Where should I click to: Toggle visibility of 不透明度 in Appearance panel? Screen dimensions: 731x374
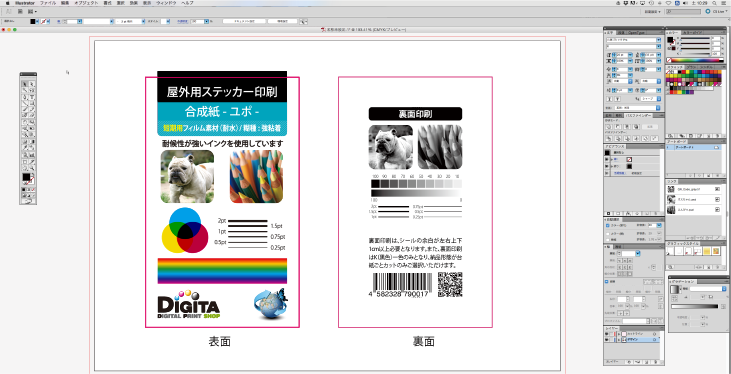[x=607, y=173]
